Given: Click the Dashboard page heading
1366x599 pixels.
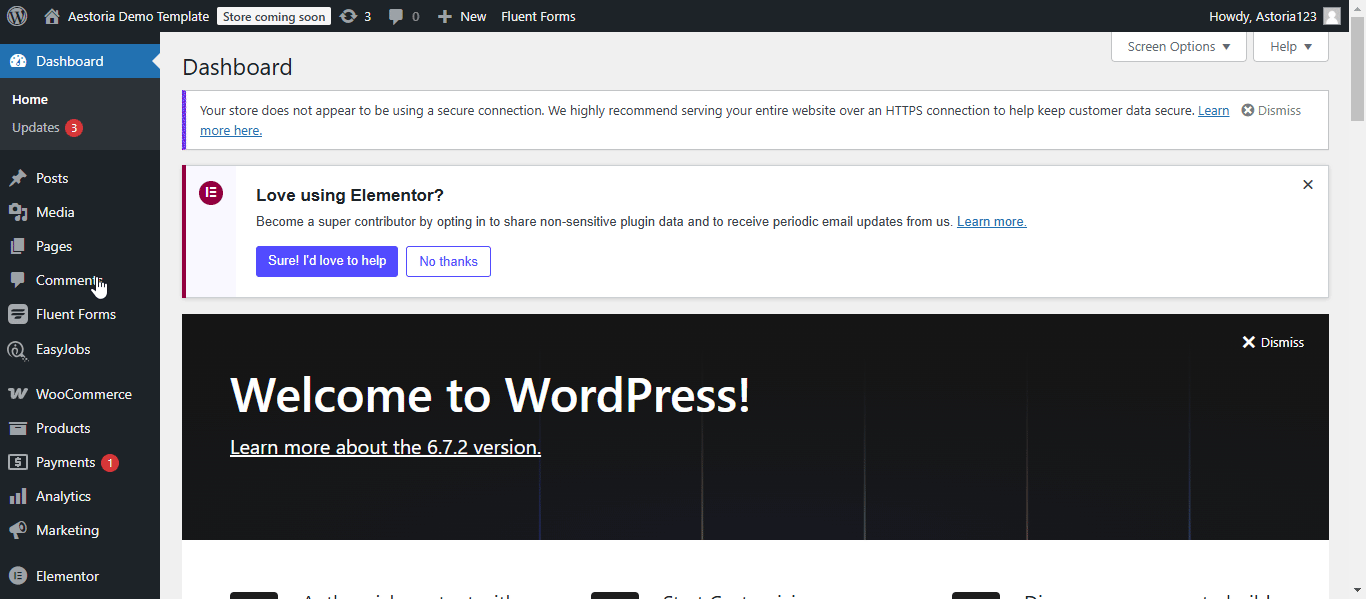Looking at the screenshot, I should pos(237,67).
